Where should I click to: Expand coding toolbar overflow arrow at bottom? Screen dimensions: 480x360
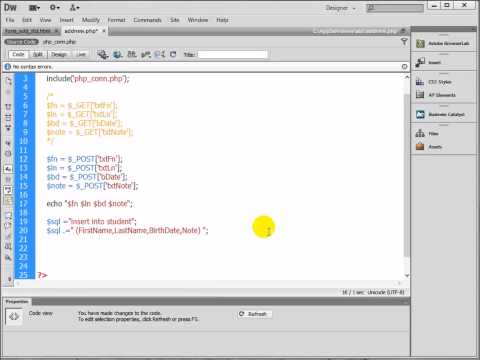pos(9,279)
